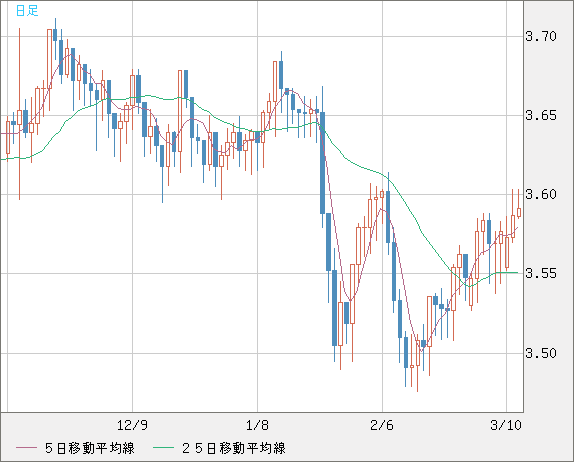
Task: Click the 2/6 date axis label
Action: click(382, 425)
